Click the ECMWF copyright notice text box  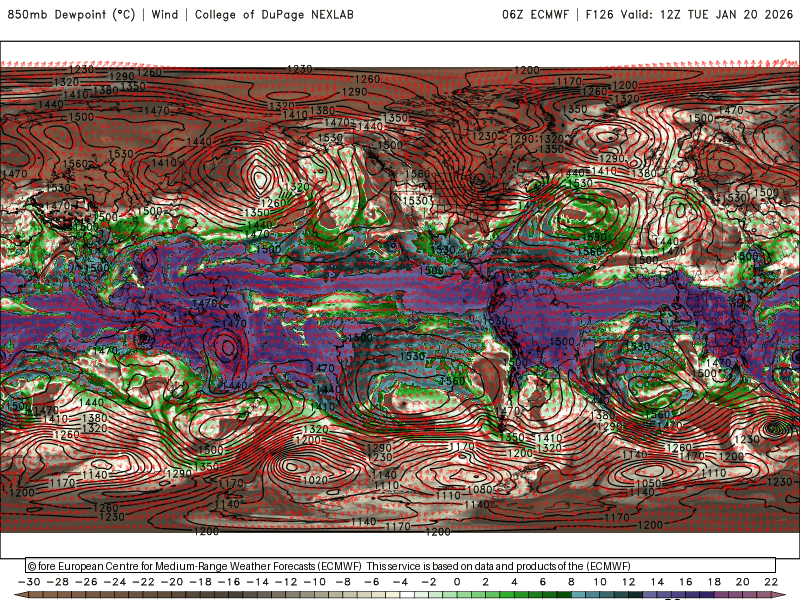pyautogui.click(x=401, y=565)
